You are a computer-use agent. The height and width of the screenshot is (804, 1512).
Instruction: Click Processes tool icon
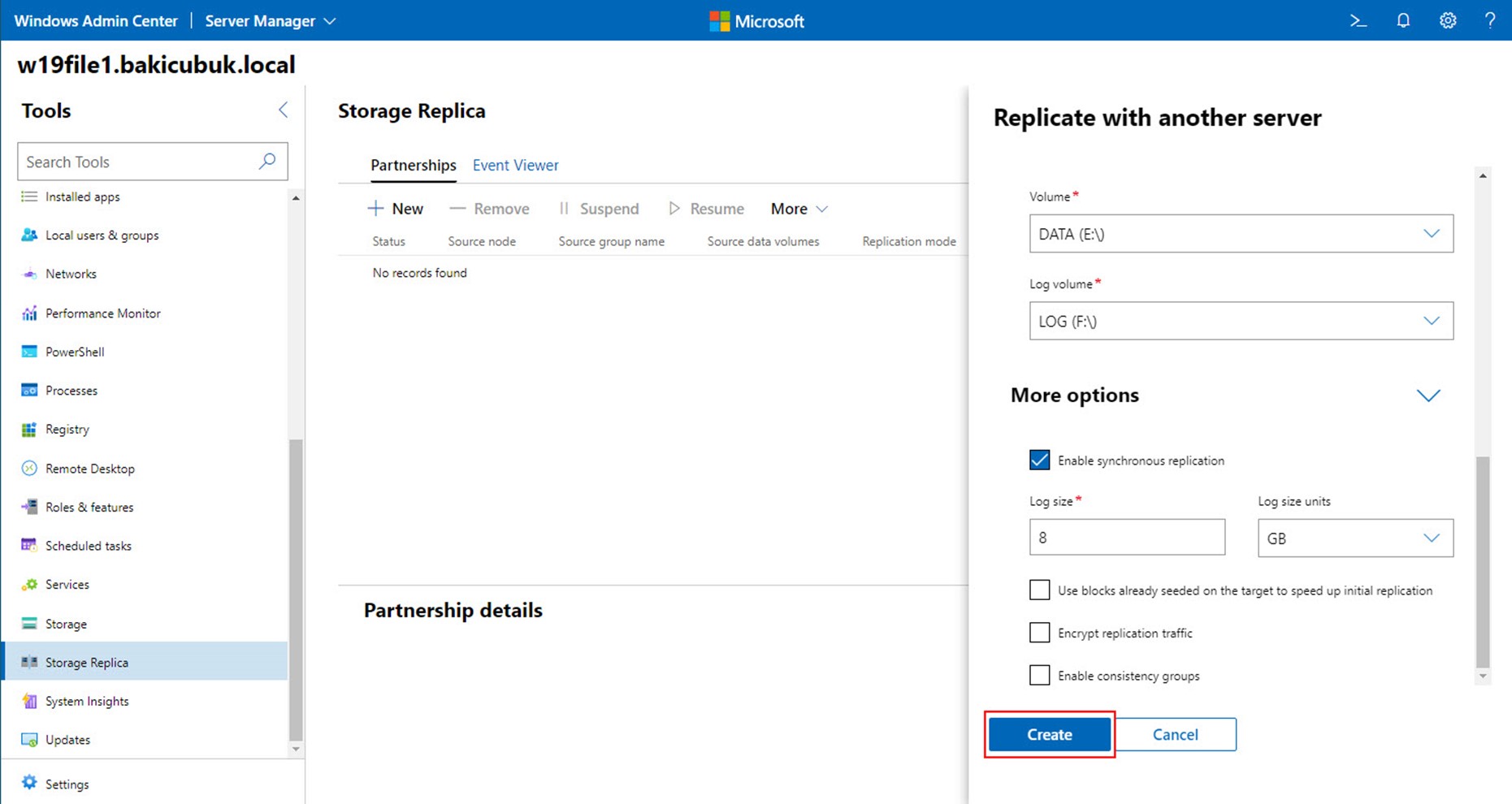point(29,390)
